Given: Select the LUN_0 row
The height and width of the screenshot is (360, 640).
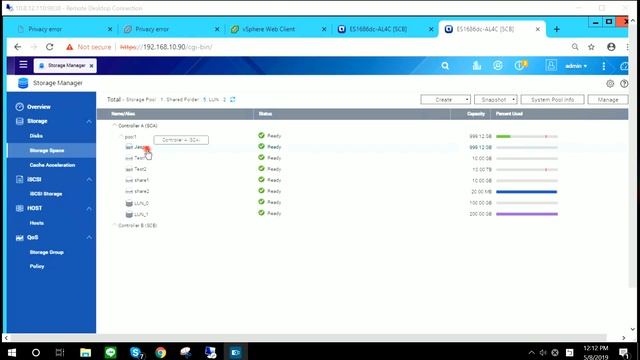Looking at the screenshot, I should point(362,202).
